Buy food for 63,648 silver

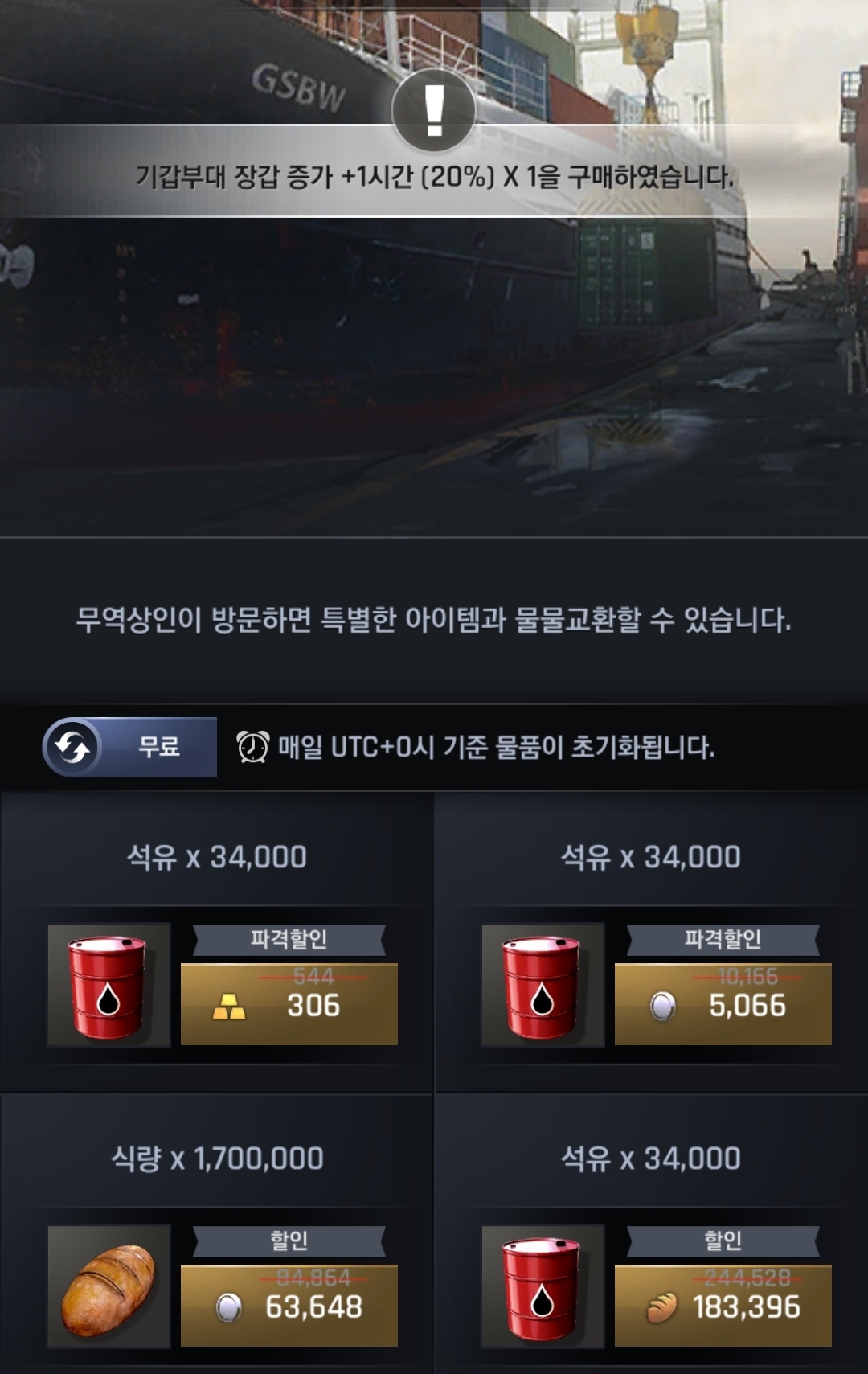tap(289, 1306)
